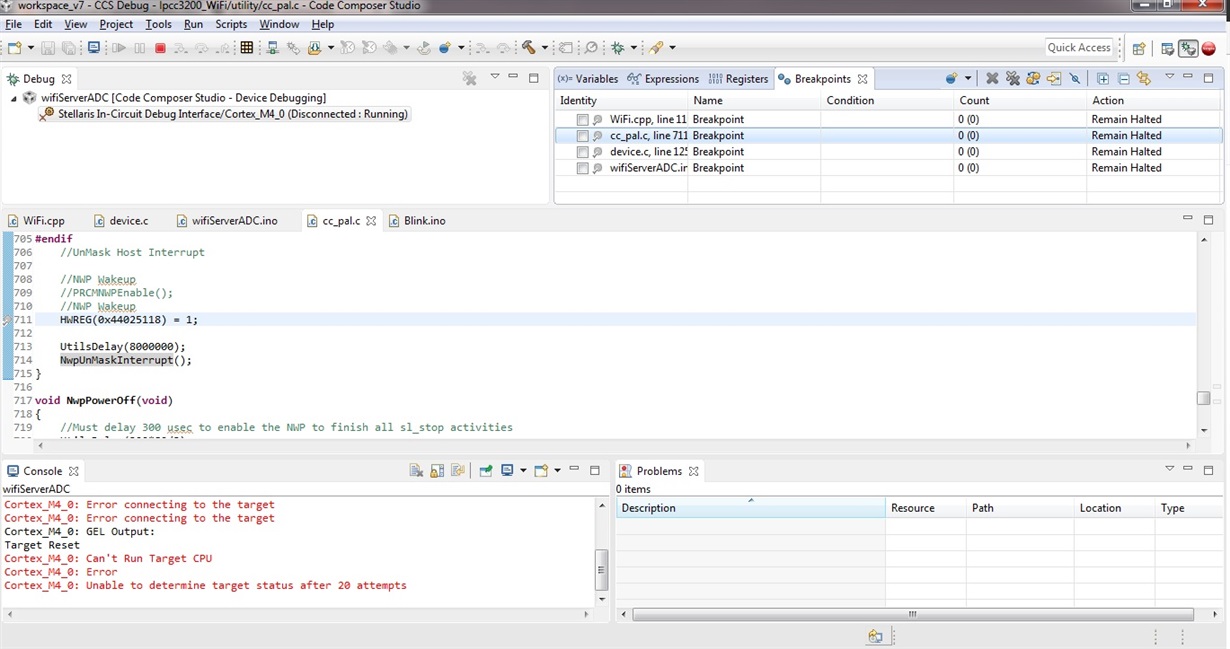This screenshot has width=1230, height=649.
Task: Click the red Terminate debug button
Action: [x=160, y=48]
